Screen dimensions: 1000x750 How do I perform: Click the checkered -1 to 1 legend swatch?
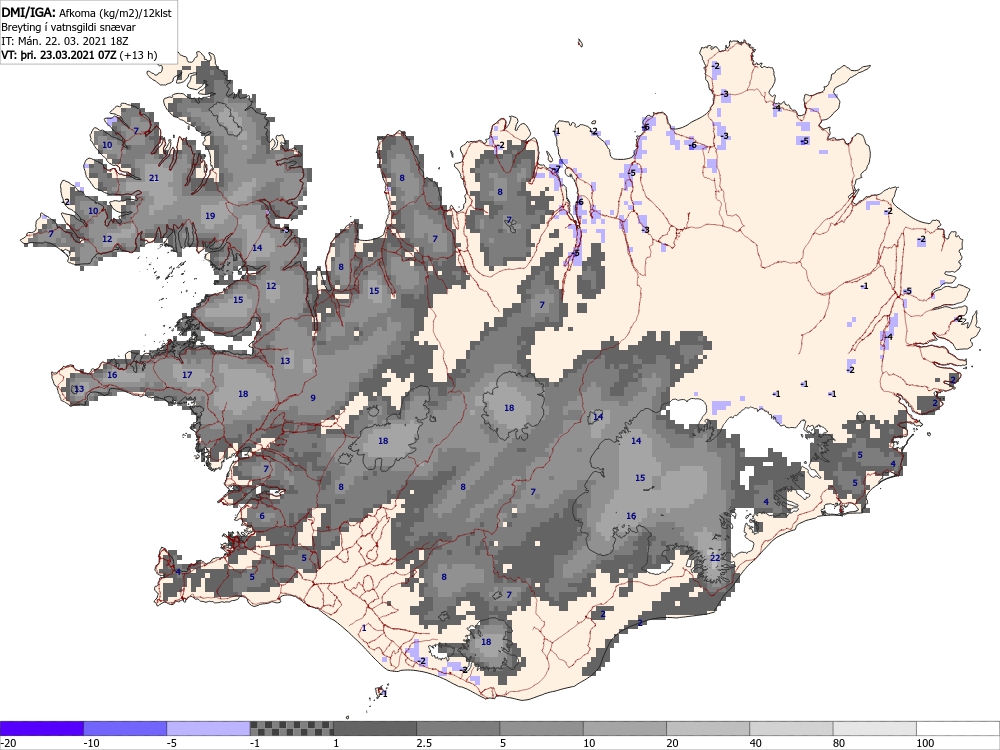point(291,728)
